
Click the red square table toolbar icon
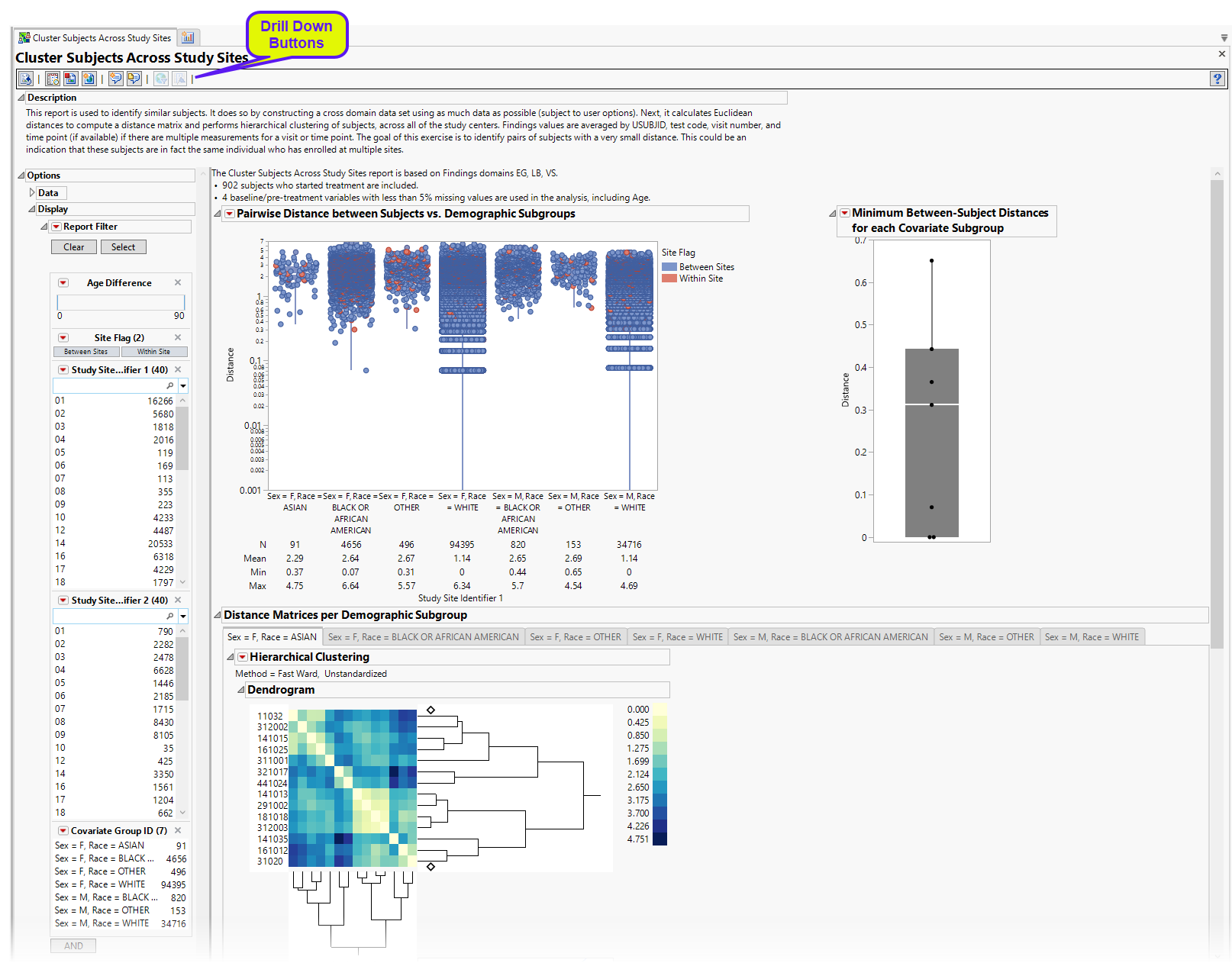[x=70, y=79]
